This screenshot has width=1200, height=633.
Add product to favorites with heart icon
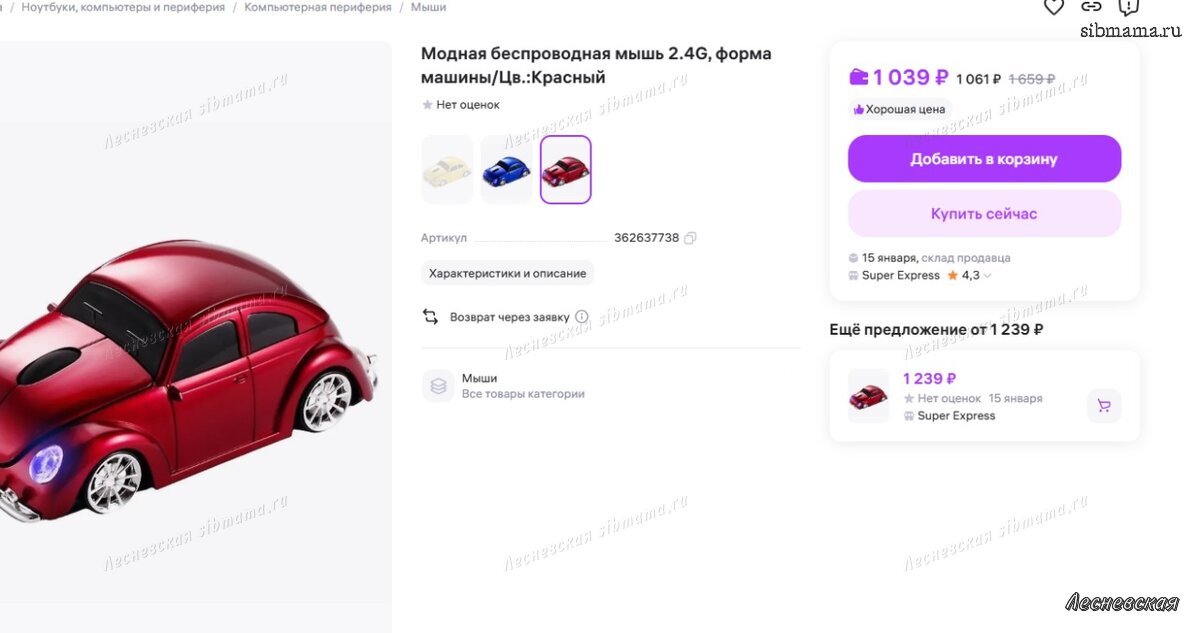(x=1054, y=7)
